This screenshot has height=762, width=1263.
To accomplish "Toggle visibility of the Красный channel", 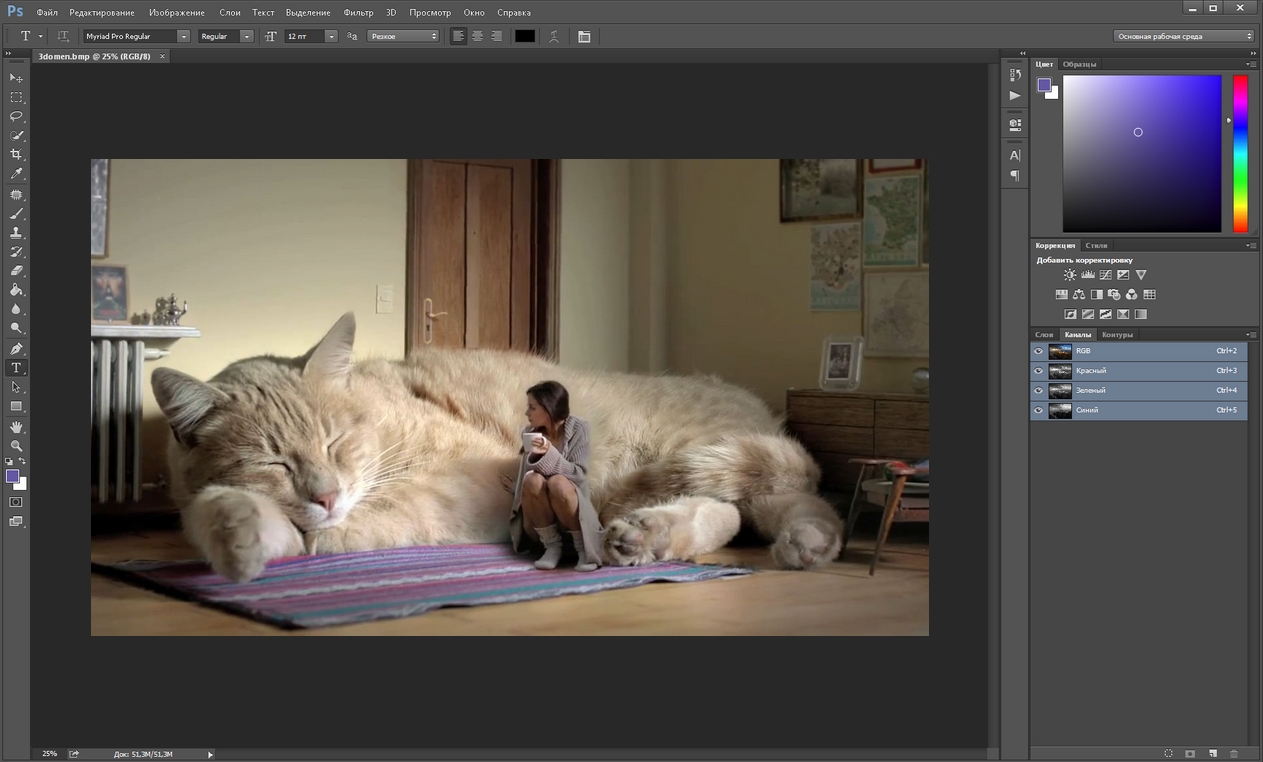I will tap(1038, 371).
